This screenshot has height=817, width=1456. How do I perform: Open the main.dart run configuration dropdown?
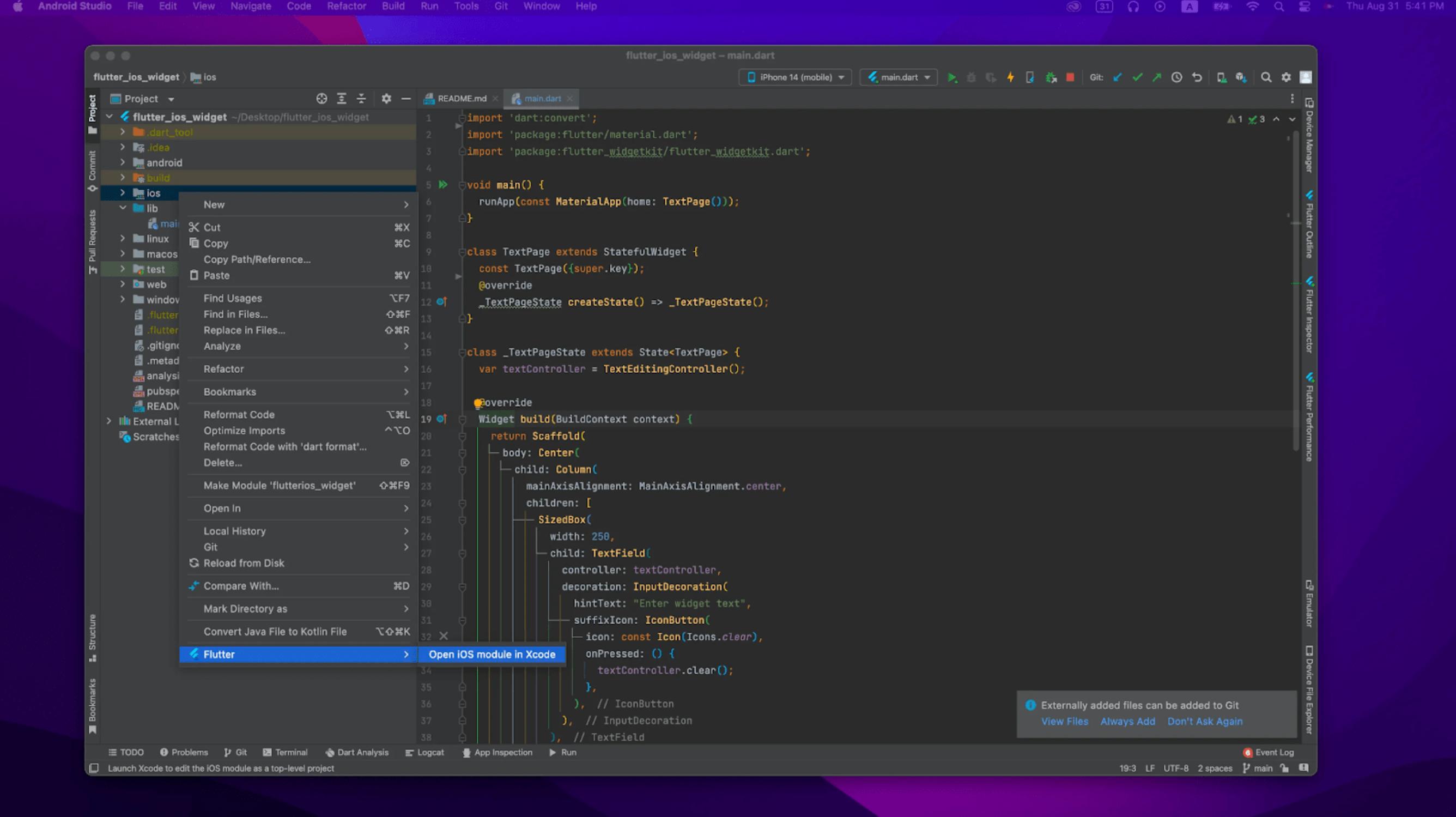click(898, 77)
